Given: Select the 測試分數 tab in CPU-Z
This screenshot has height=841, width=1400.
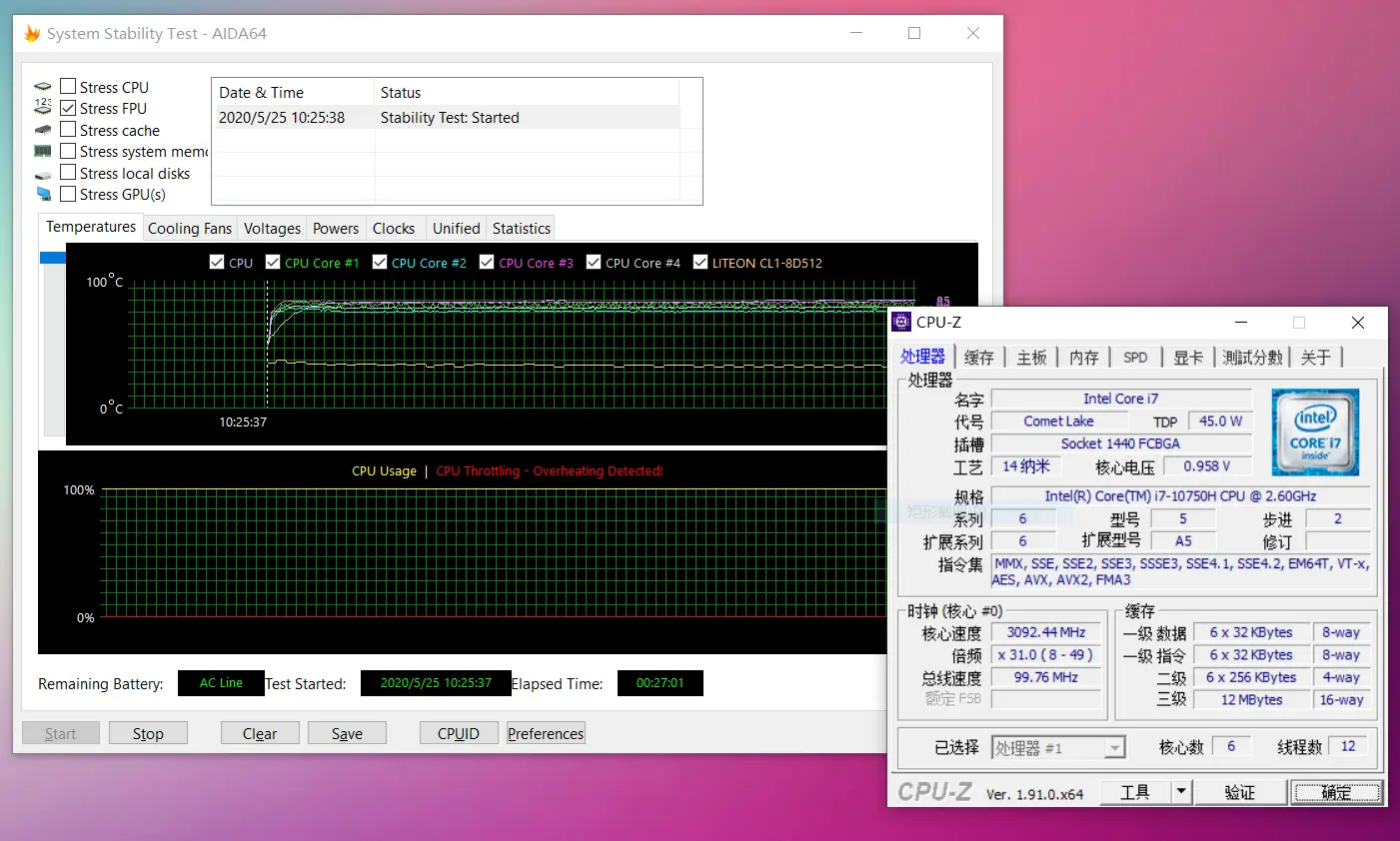Looking at the screenshot, I should point(1252,358).
